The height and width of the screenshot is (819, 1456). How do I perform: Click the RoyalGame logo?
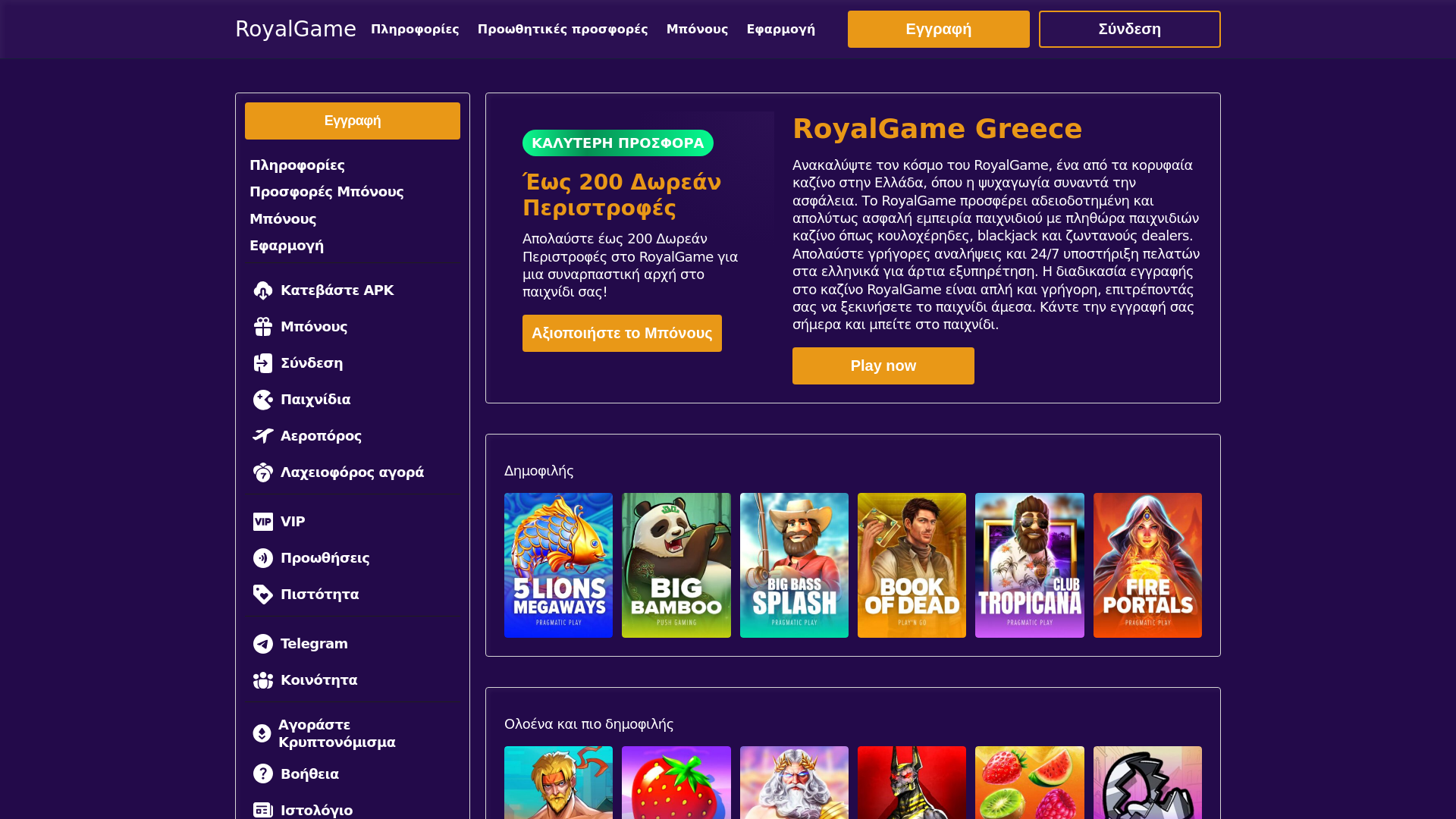tap(296, 29)
